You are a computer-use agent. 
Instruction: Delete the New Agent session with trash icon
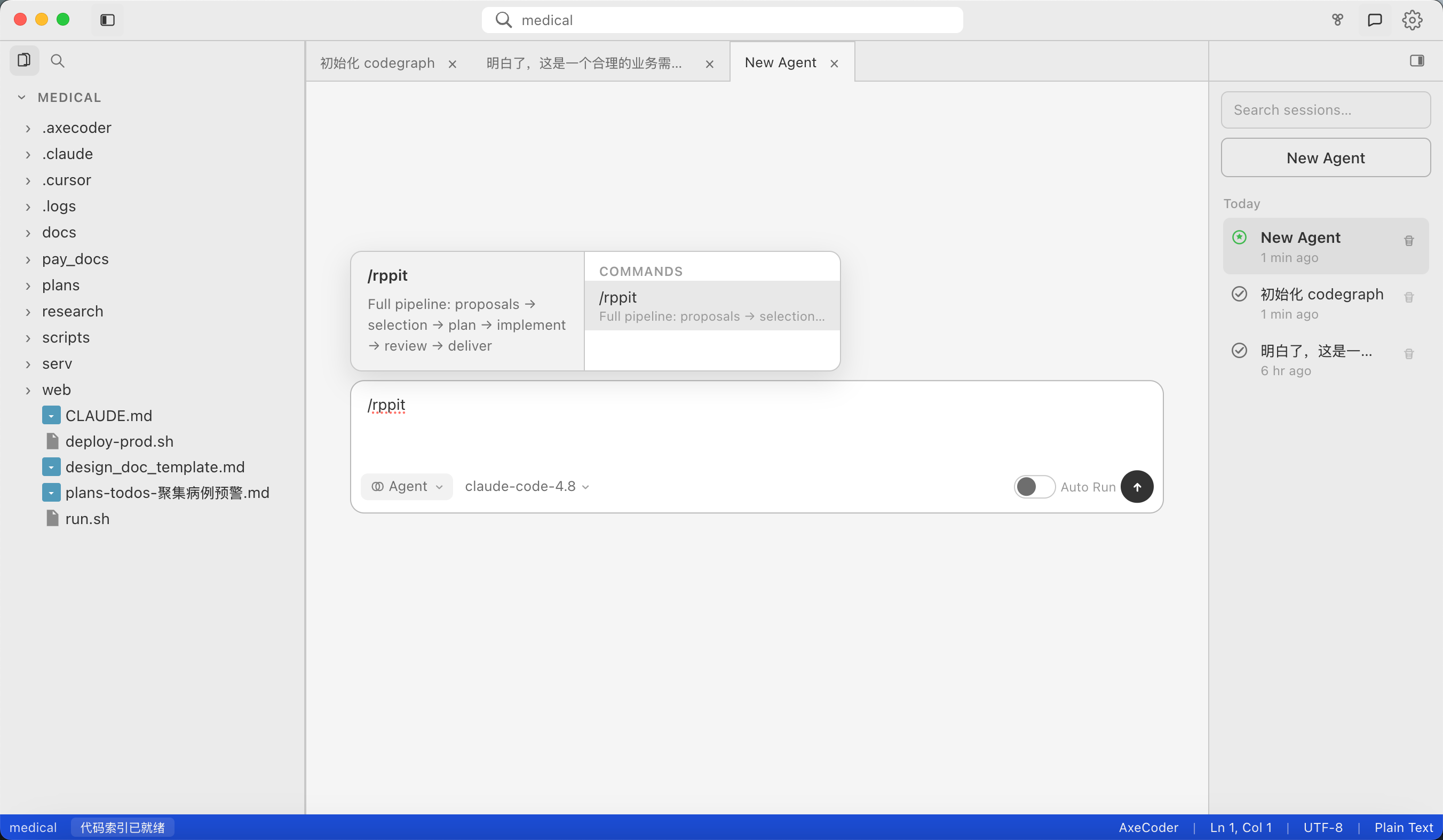[1409, 241]
